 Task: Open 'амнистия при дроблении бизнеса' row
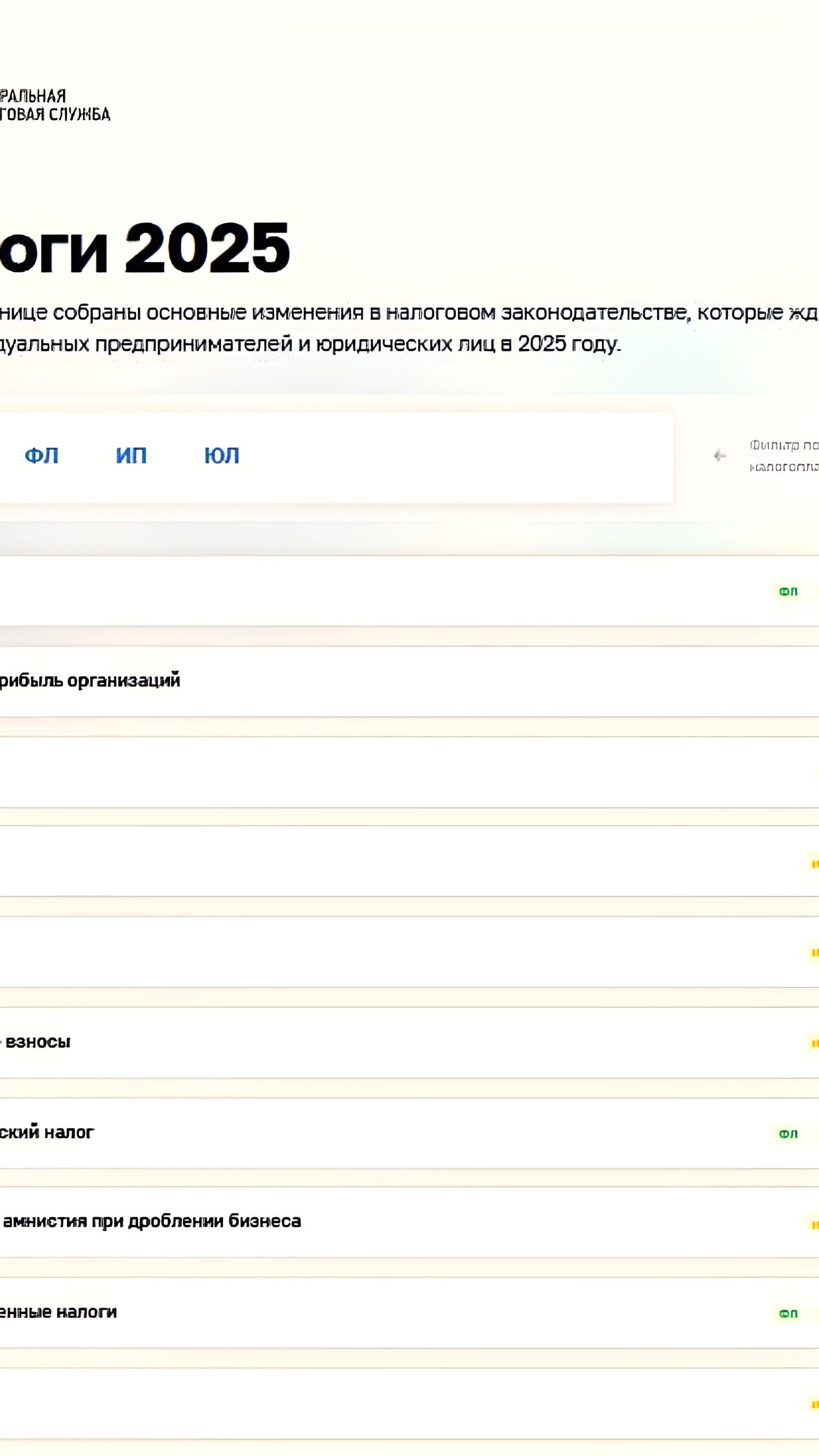point(409,1222)
